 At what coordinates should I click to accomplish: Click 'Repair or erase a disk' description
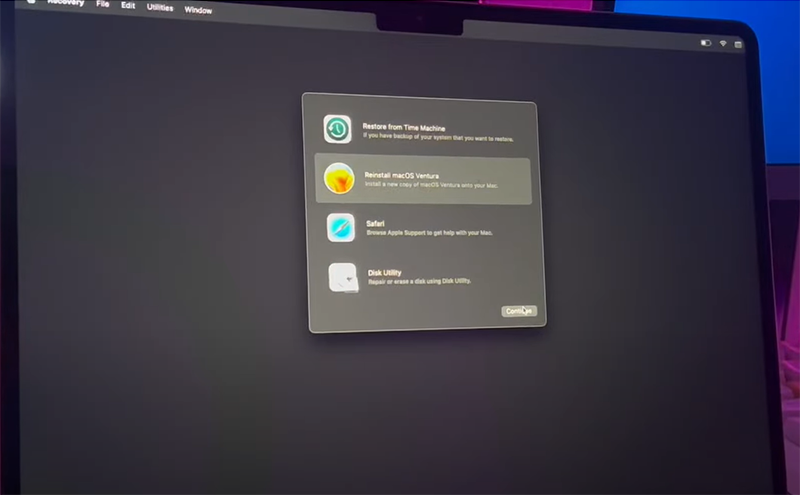419,281
